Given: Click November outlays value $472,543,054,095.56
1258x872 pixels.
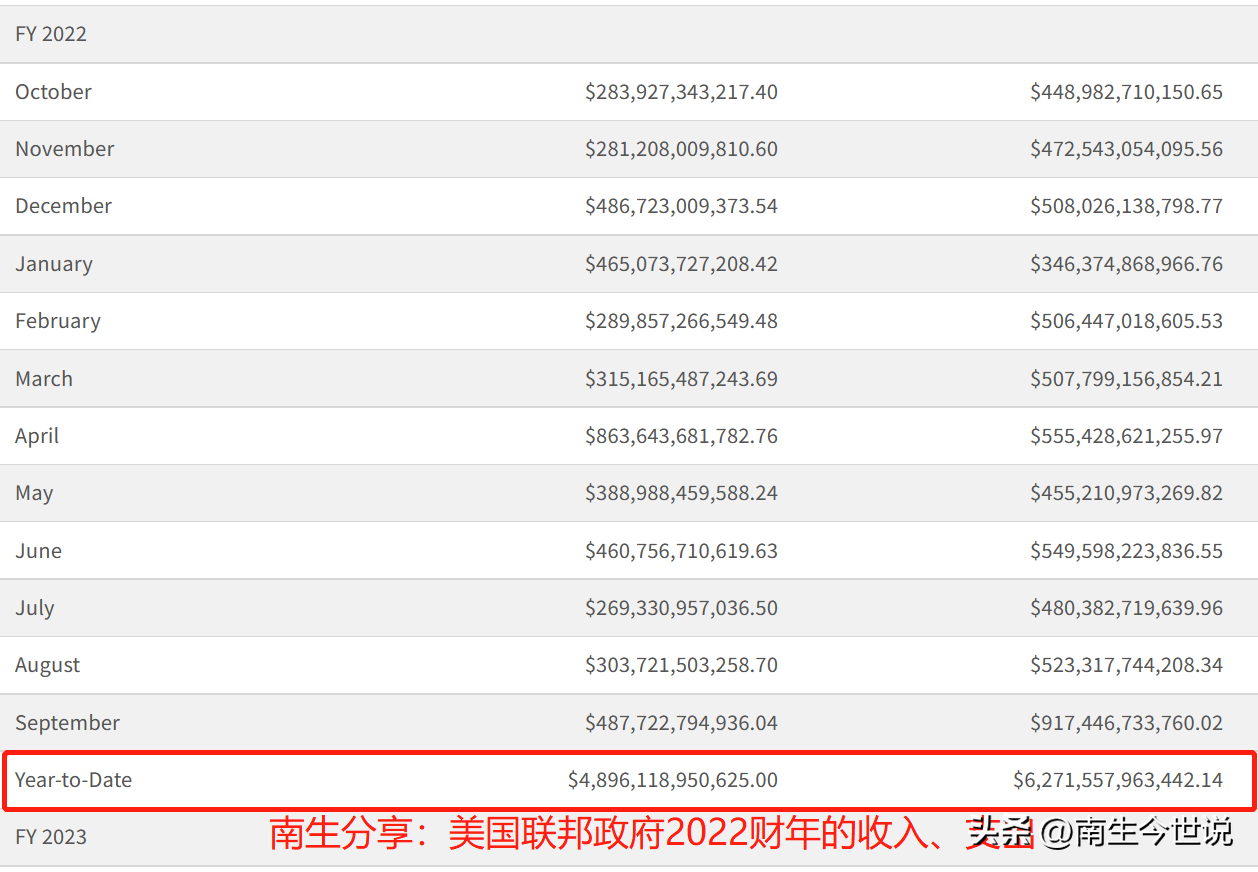Looking at the screenshot, I should (x=1126, y=149).
